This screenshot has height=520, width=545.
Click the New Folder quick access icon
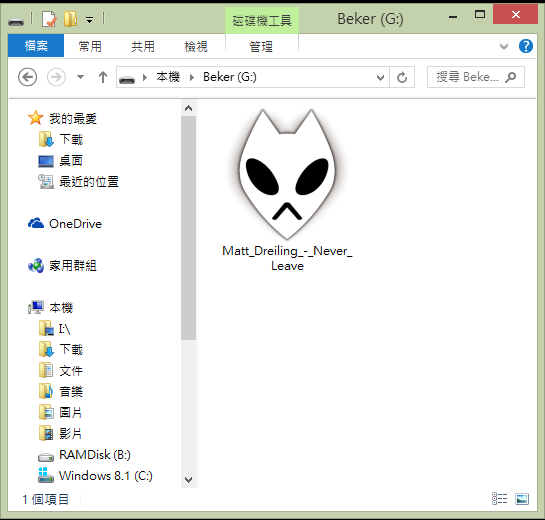tap(70, 19)
